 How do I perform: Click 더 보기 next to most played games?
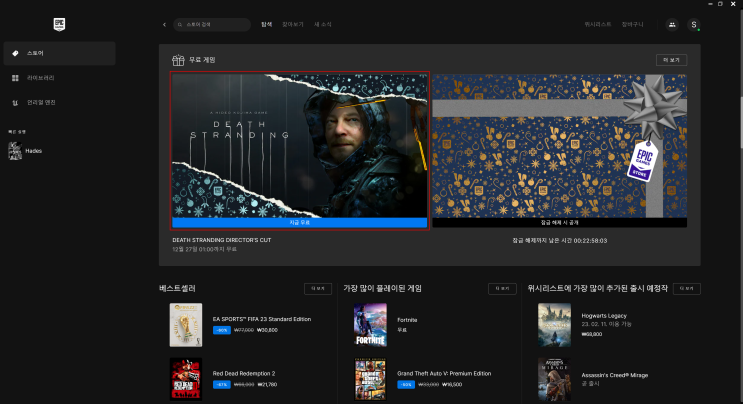coord(502,288)
